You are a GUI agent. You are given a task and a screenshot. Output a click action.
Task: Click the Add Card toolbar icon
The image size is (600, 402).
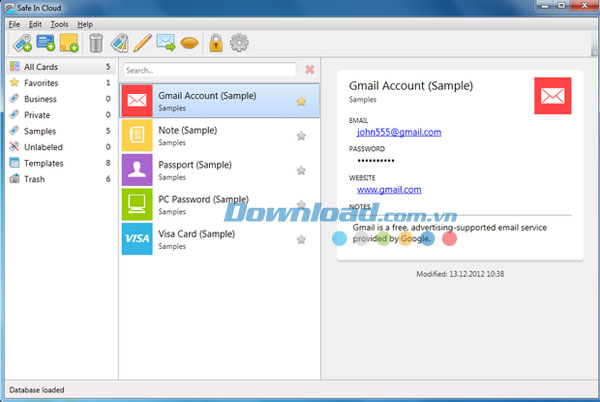22,43
